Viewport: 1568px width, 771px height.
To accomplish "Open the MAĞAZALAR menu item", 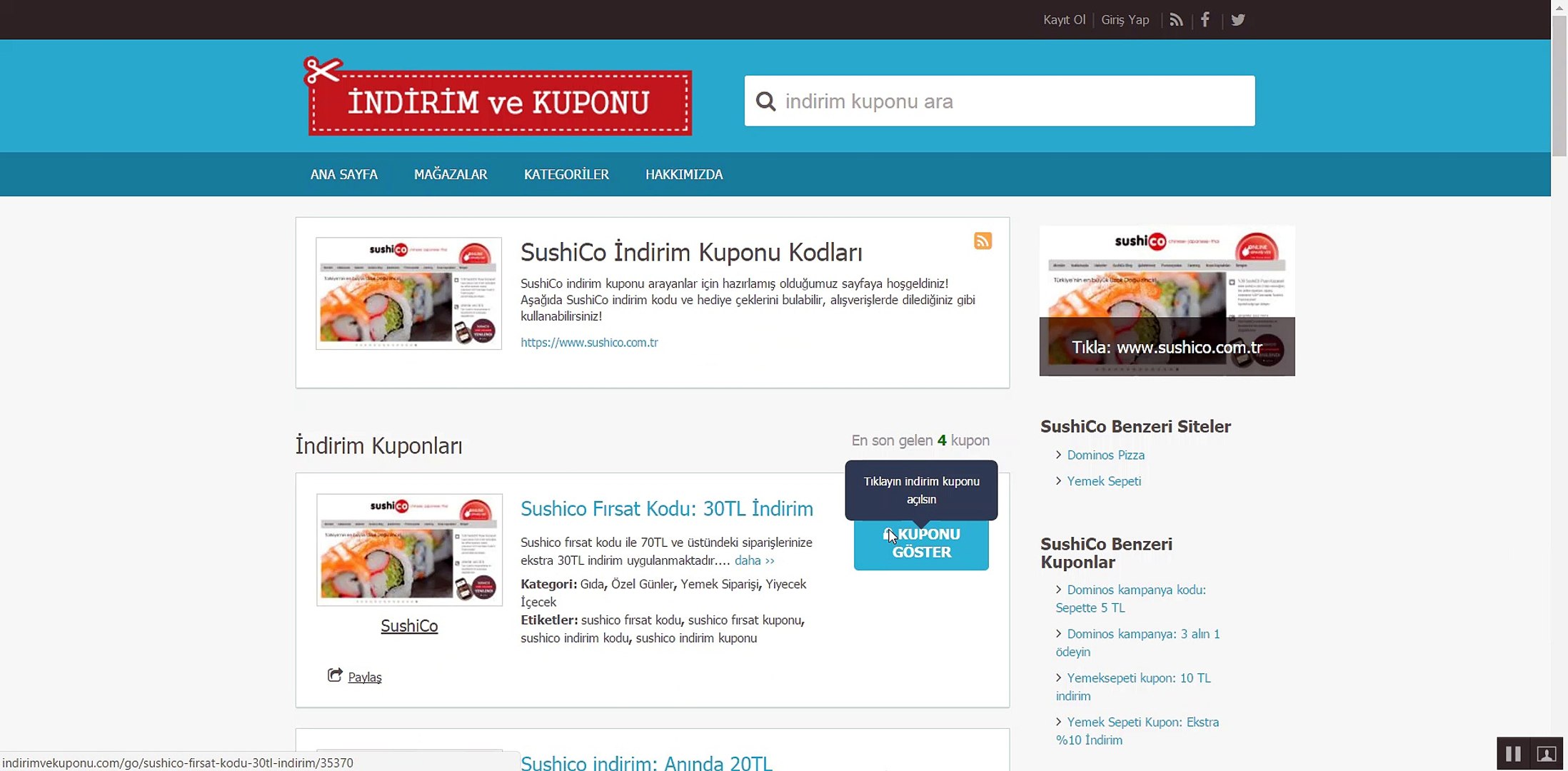I will pos(451,174).
